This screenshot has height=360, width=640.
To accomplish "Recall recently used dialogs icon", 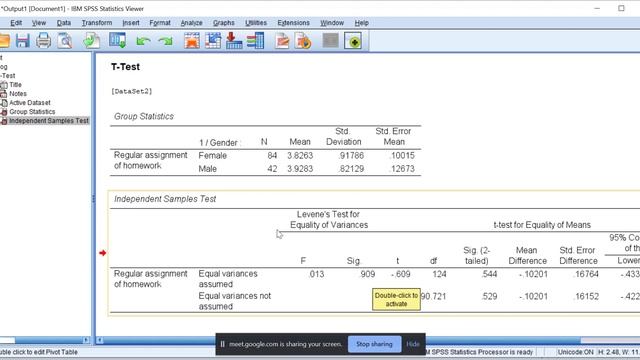I will [x=118, y=41].
